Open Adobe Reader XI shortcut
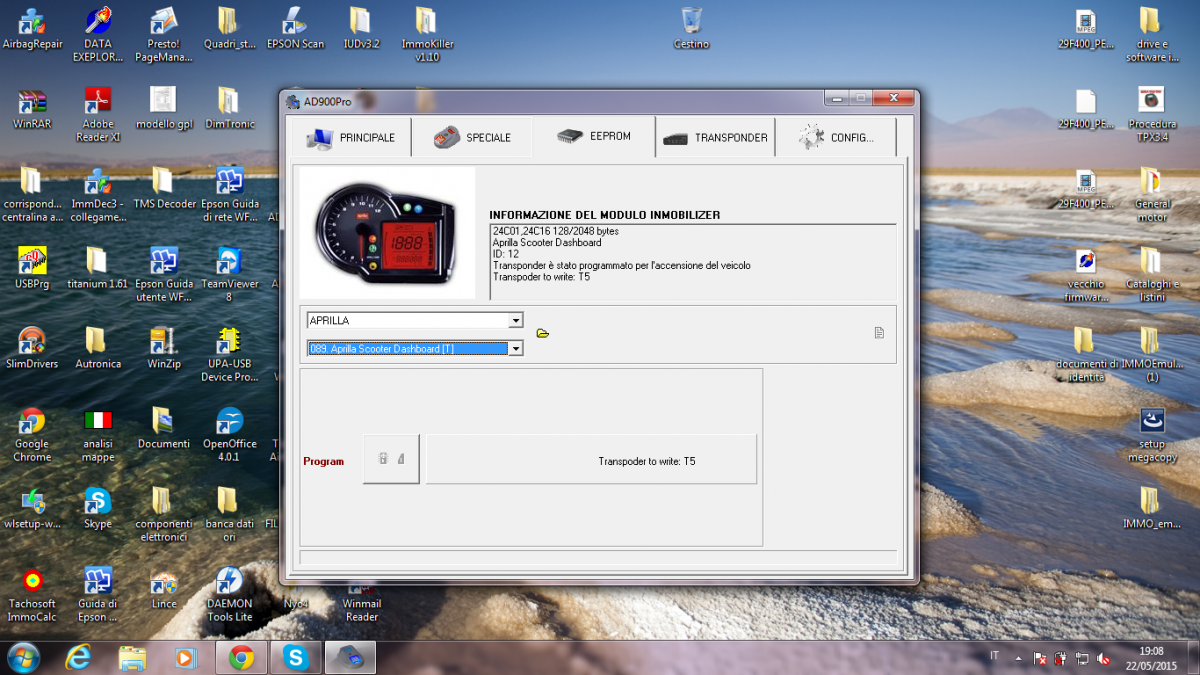 pos(98,114)
